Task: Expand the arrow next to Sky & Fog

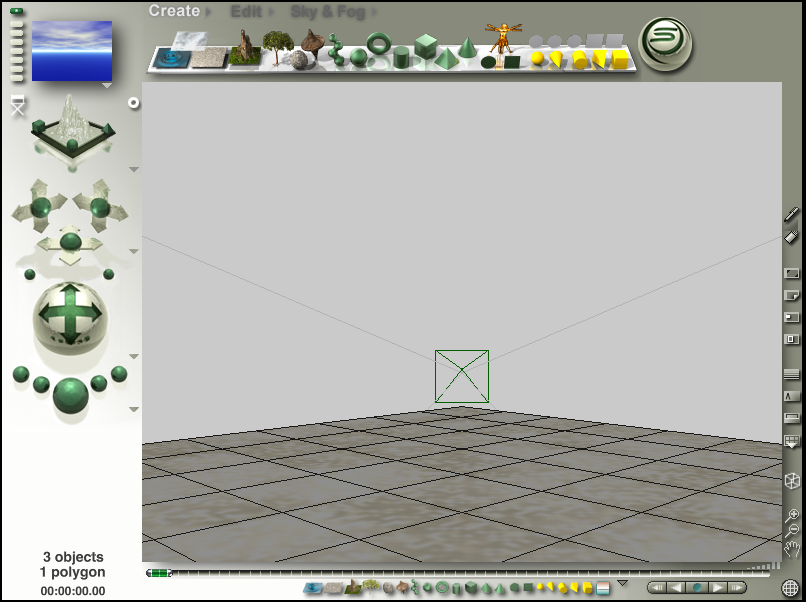Action: pos(374,12)
